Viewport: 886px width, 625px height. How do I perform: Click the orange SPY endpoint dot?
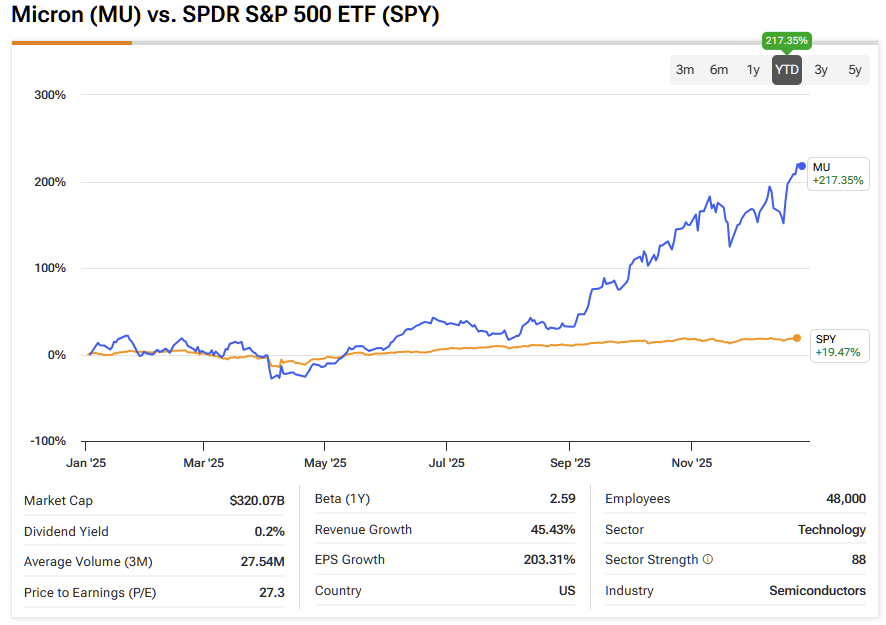click(797, 338)
